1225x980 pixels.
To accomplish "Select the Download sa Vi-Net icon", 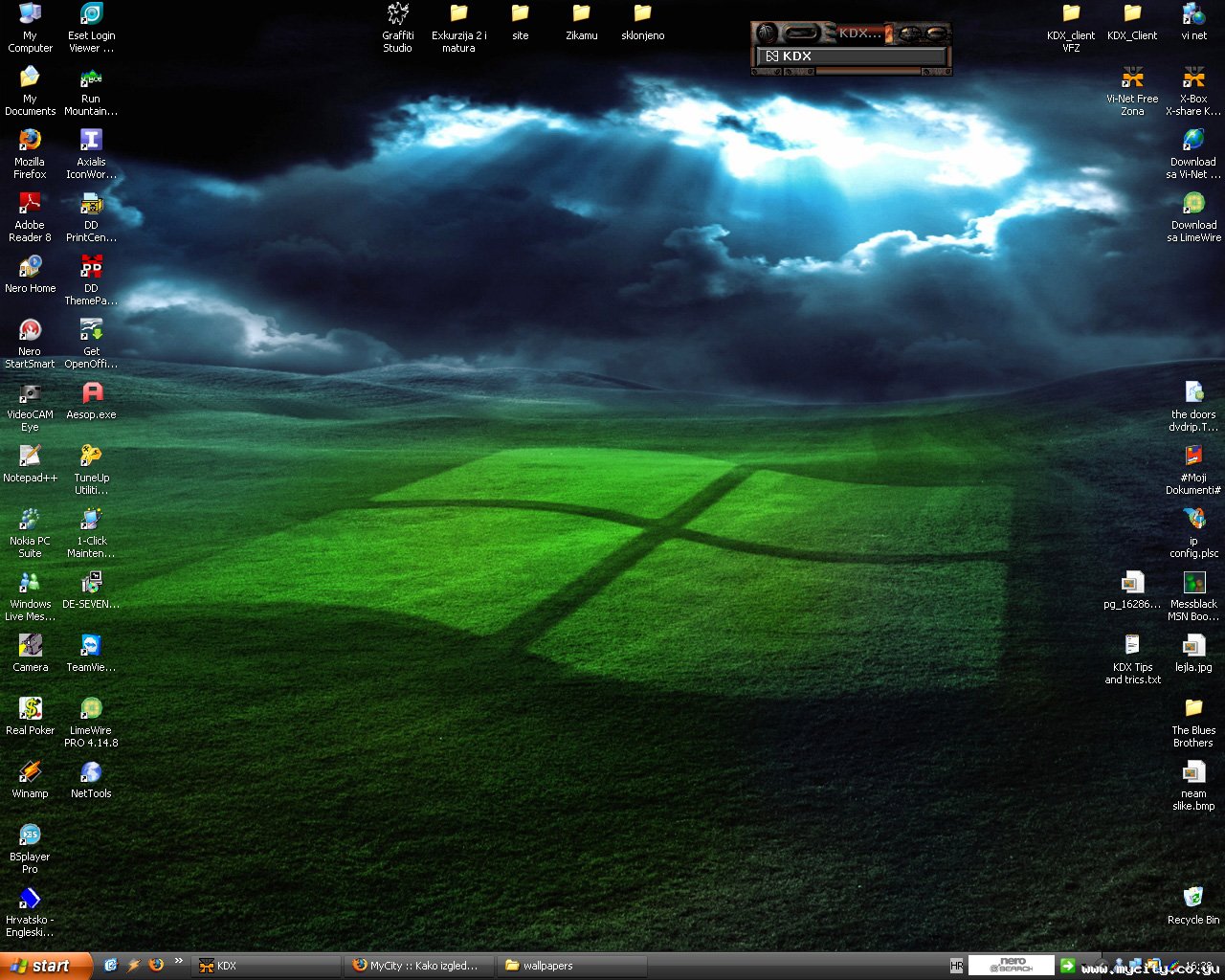I will [1193, 153].
